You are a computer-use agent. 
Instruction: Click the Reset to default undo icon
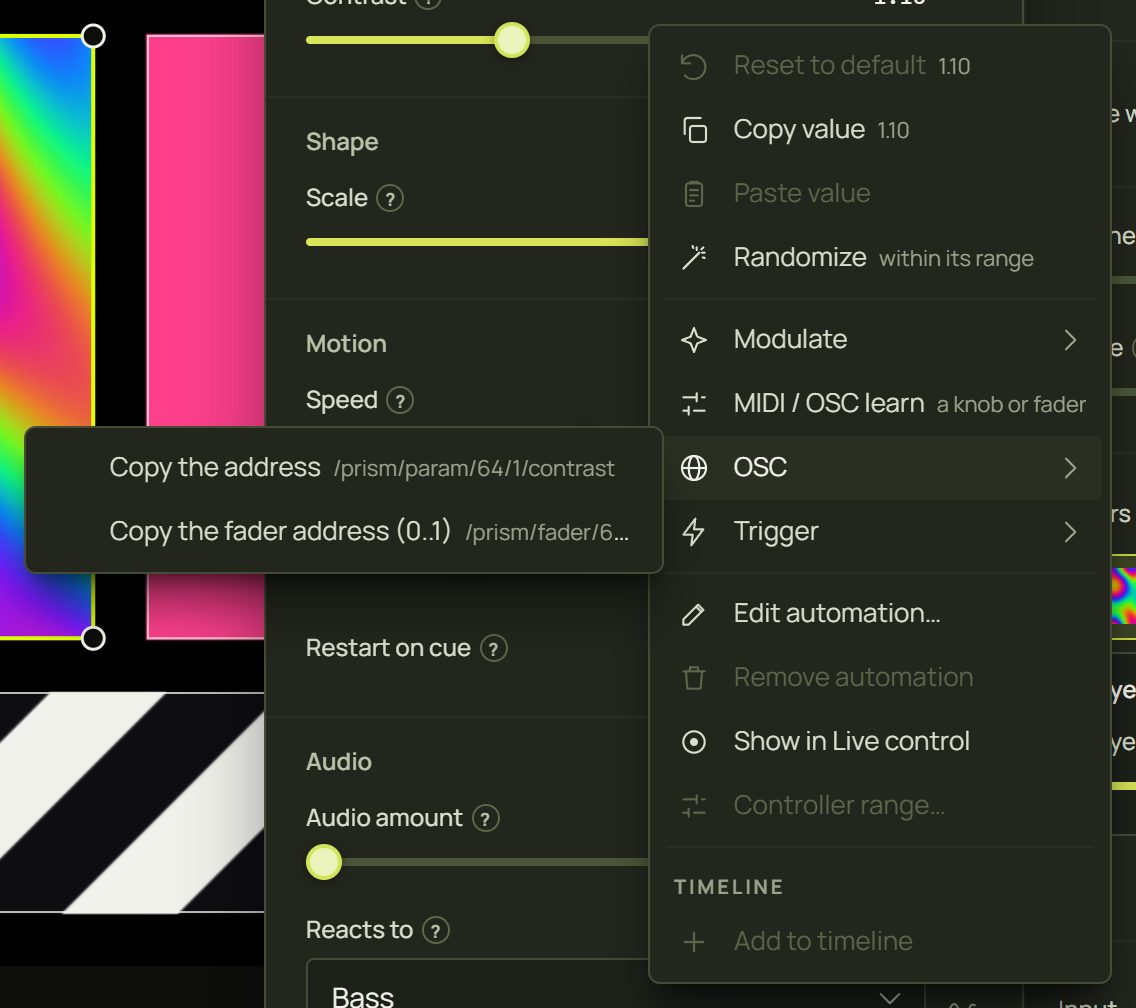click(693, 66)
